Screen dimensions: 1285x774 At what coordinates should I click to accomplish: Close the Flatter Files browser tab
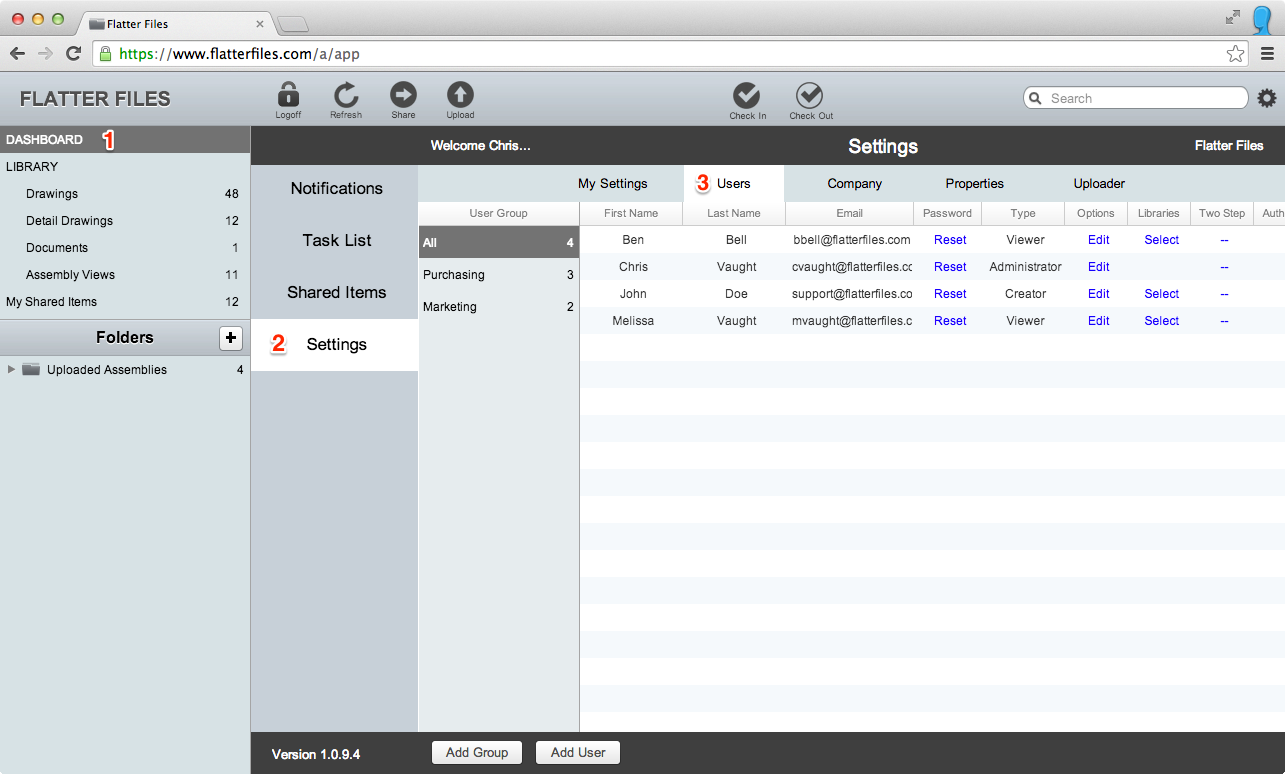pos(260,23)
